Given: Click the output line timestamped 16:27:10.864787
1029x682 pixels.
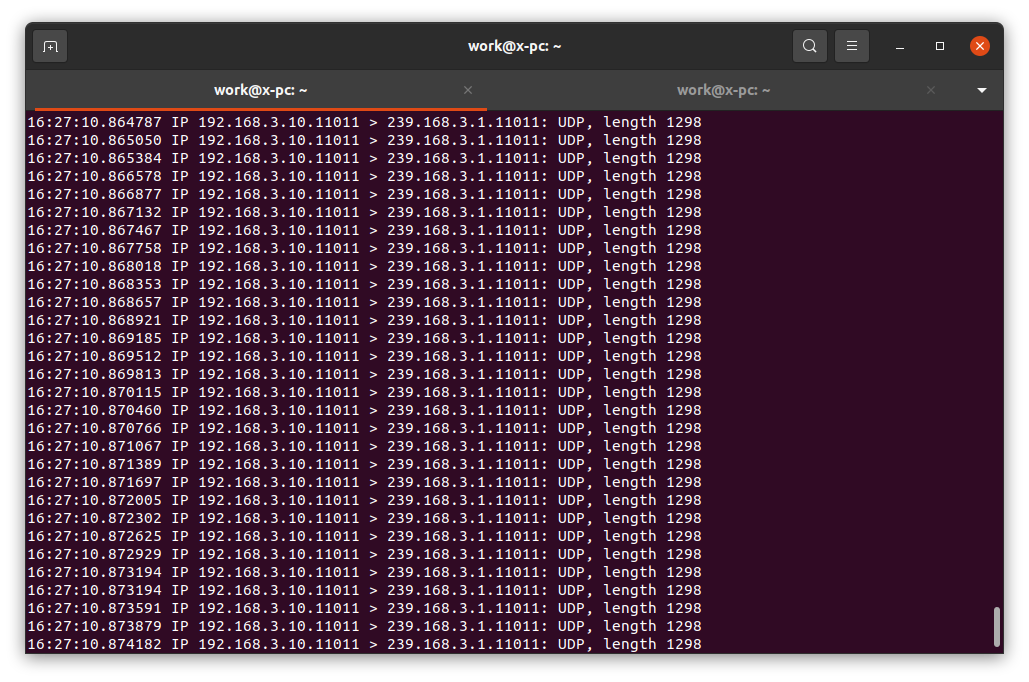Looking at the screenshot, I should pyautogui.click(x=364, y=122).
